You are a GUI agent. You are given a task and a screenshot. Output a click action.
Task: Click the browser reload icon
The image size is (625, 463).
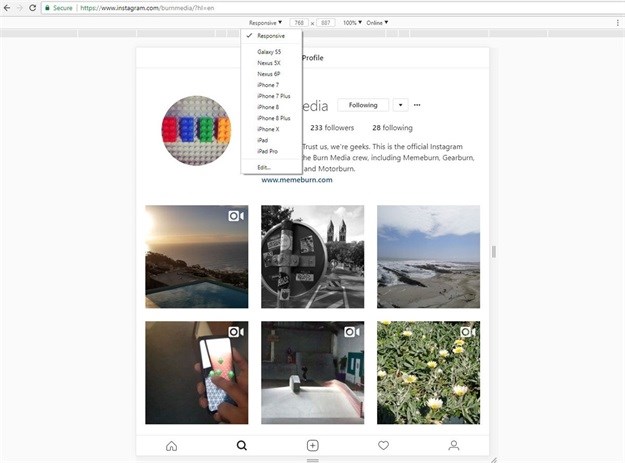pos(32,7)
